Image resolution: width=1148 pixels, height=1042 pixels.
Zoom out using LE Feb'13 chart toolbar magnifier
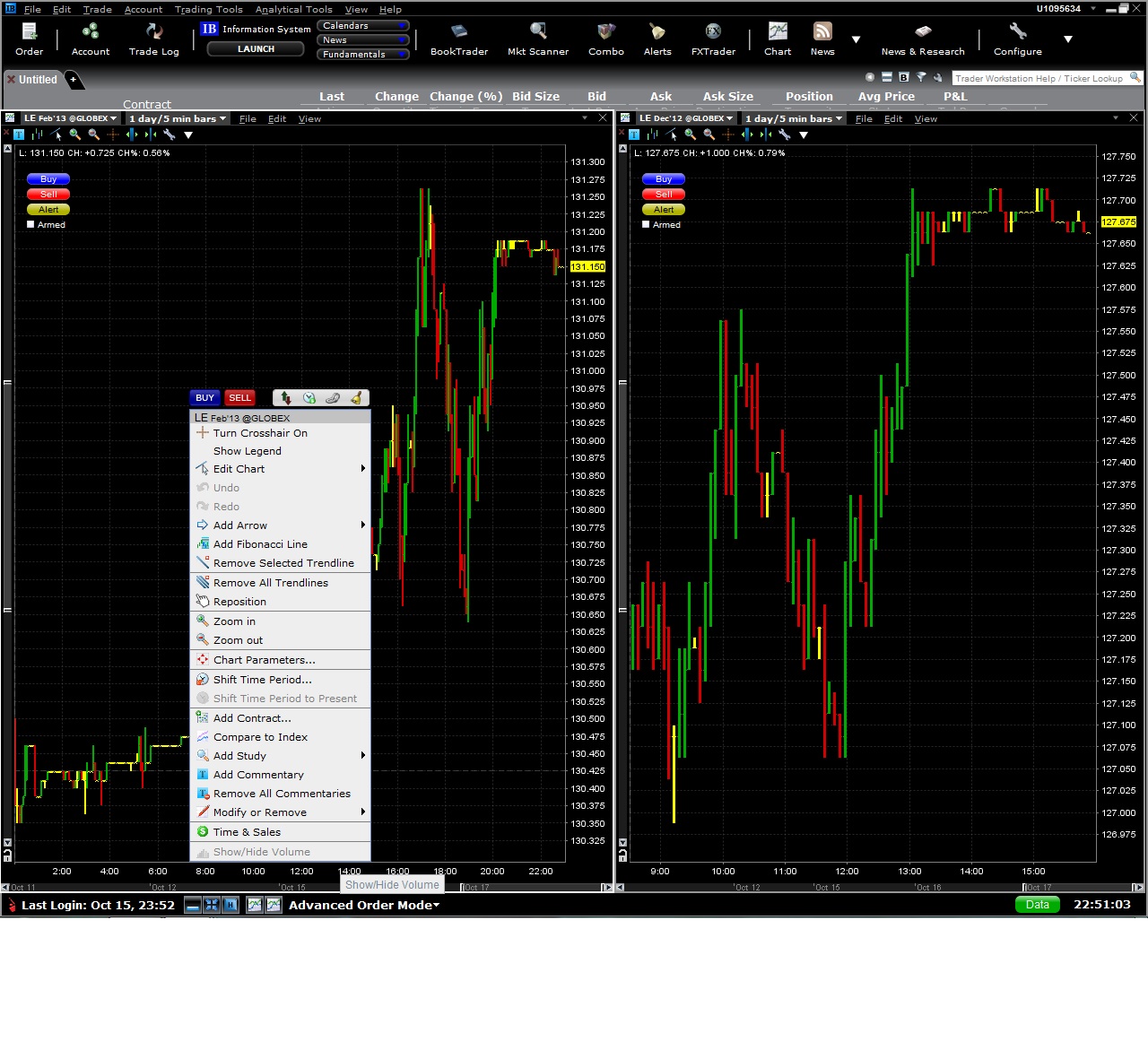(x=94, y=135)
